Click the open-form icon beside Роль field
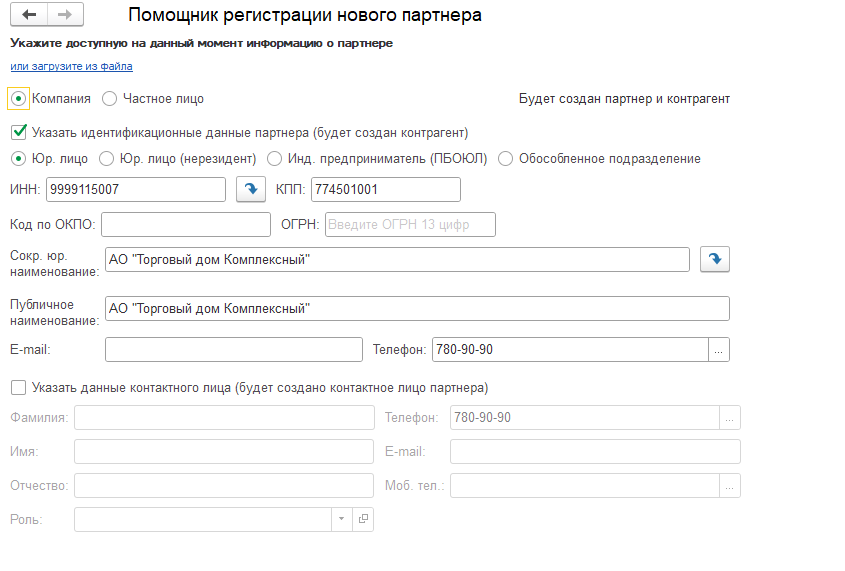 tap(363, 519)
